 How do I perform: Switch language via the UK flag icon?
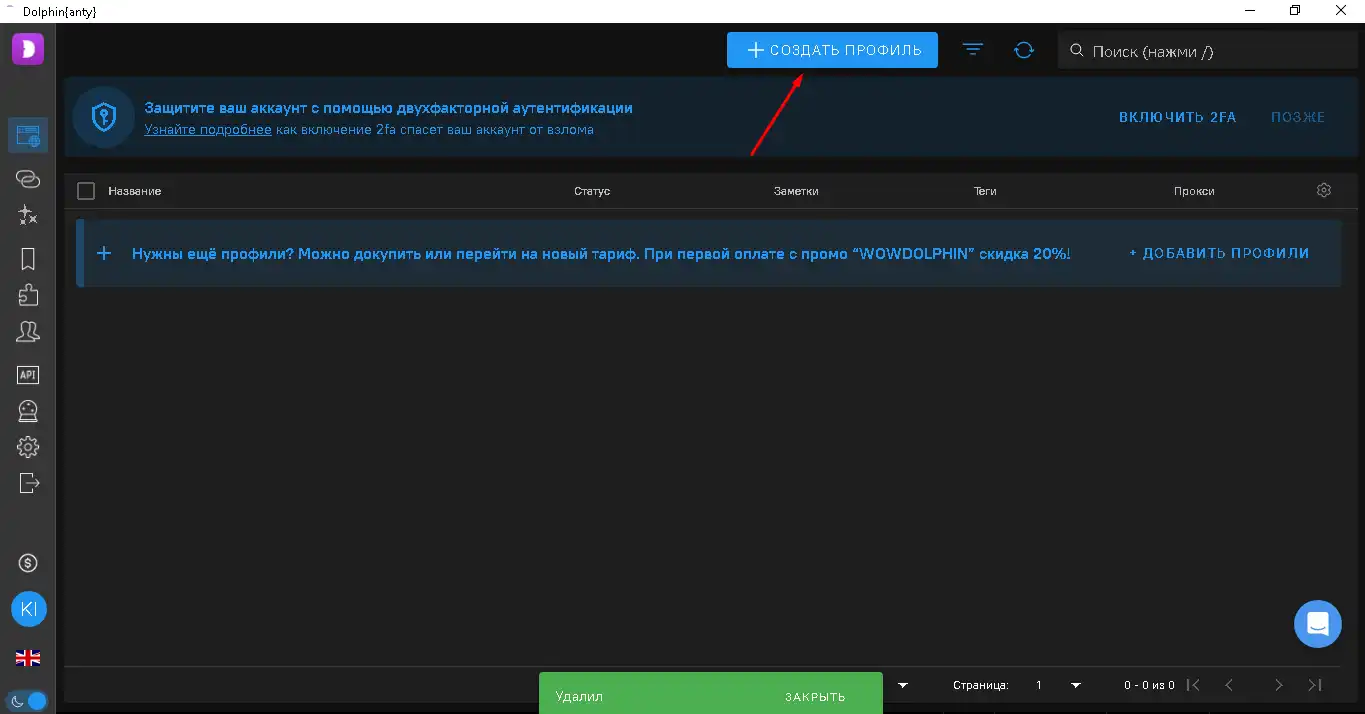tap(28, 658)
